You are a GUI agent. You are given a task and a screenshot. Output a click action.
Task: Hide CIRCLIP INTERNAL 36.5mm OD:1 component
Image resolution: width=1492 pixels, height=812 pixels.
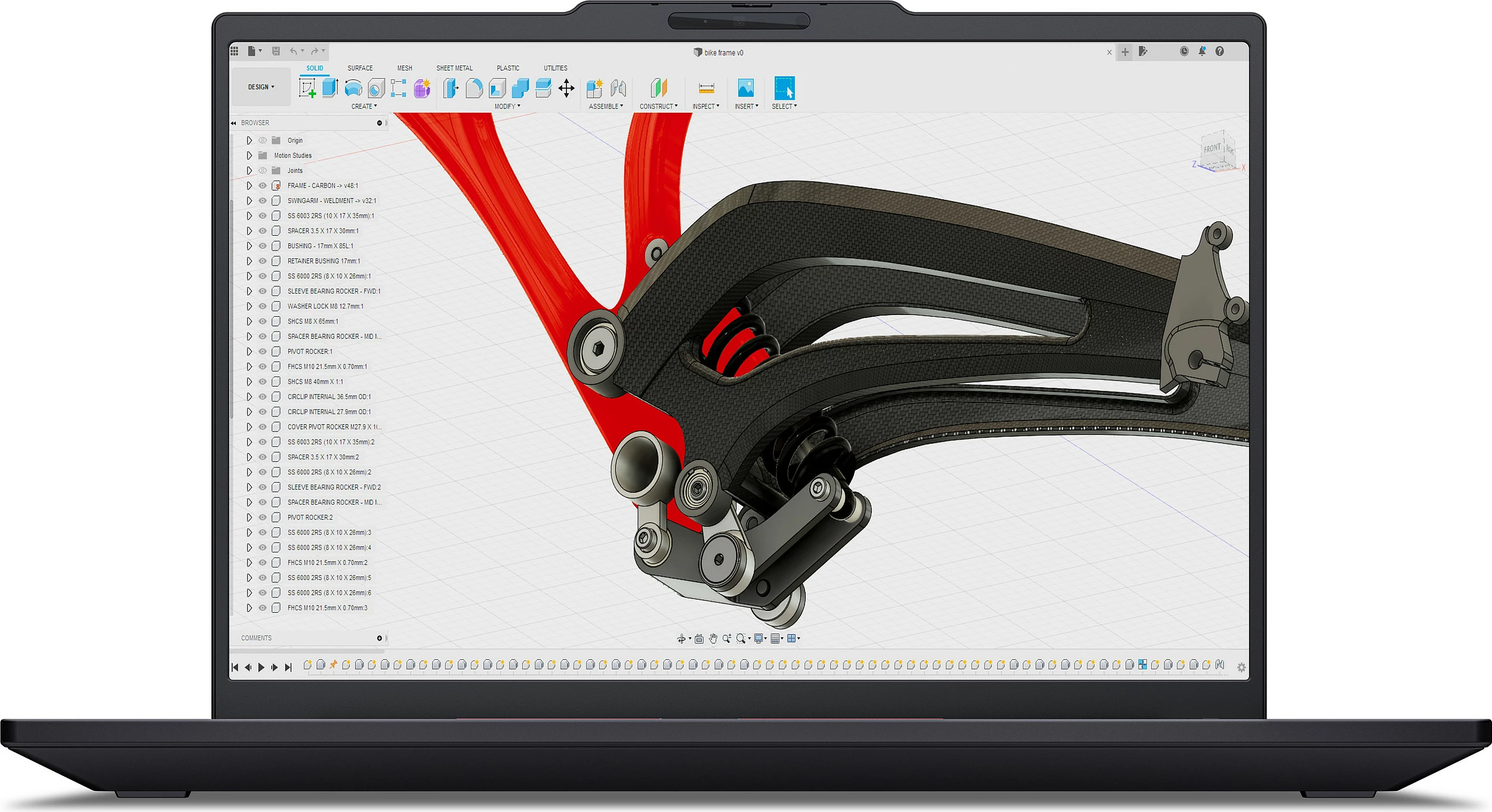click(263, 397)
